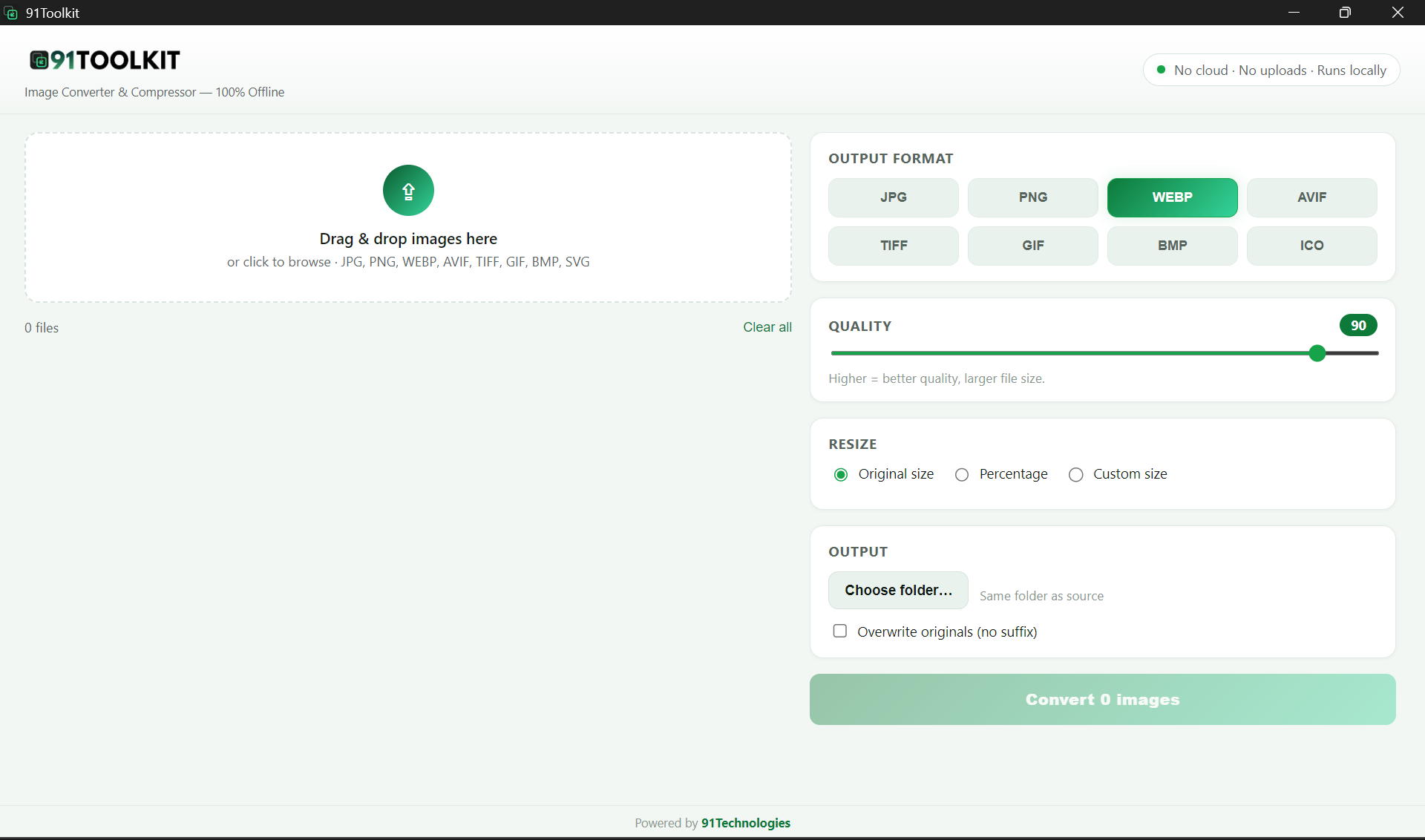
Task: Enable Overwrite originals checkbox
Action: [x=840, y=631]
